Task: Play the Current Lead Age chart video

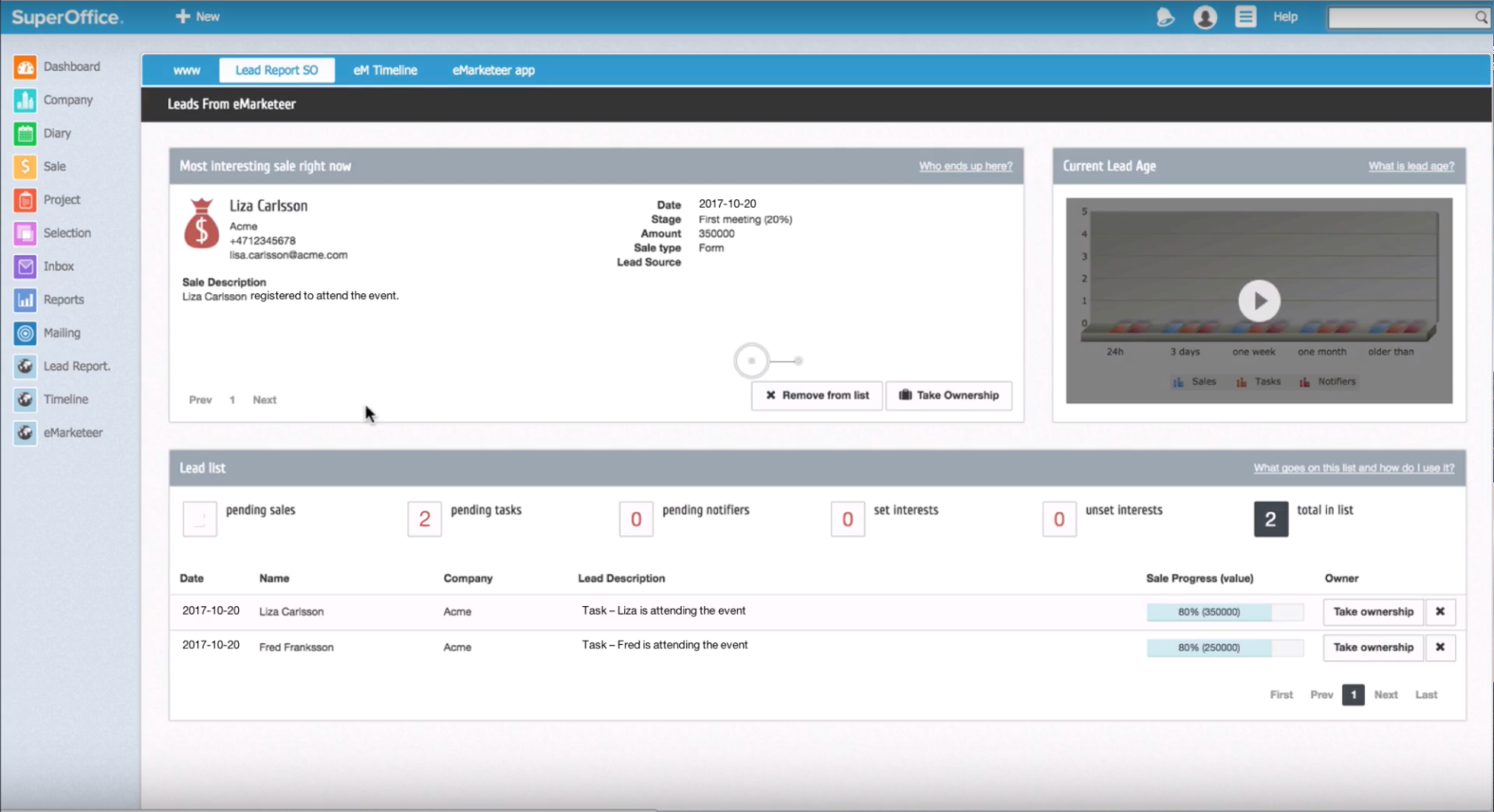Action: [x=1259, y=301]
